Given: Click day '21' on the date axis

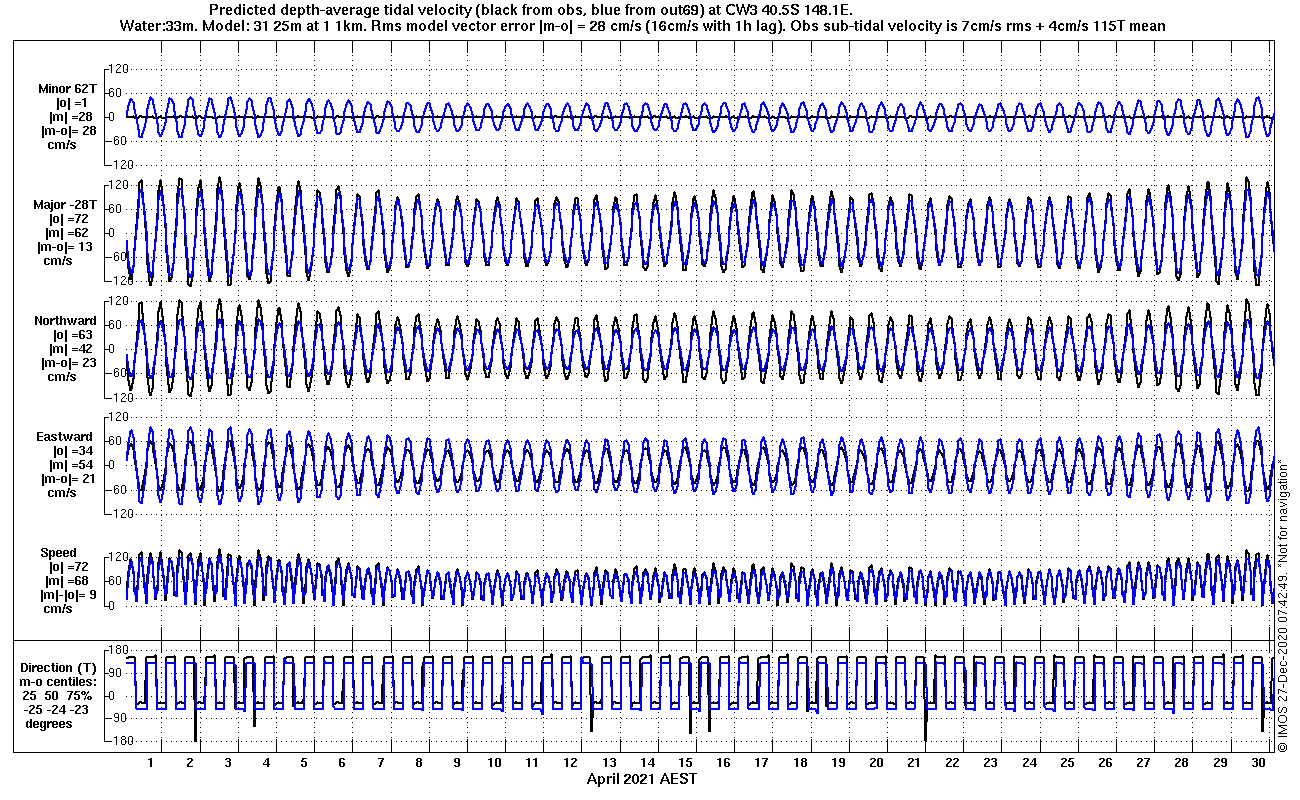Looking at the screenshot, I should tap(914, 763).
